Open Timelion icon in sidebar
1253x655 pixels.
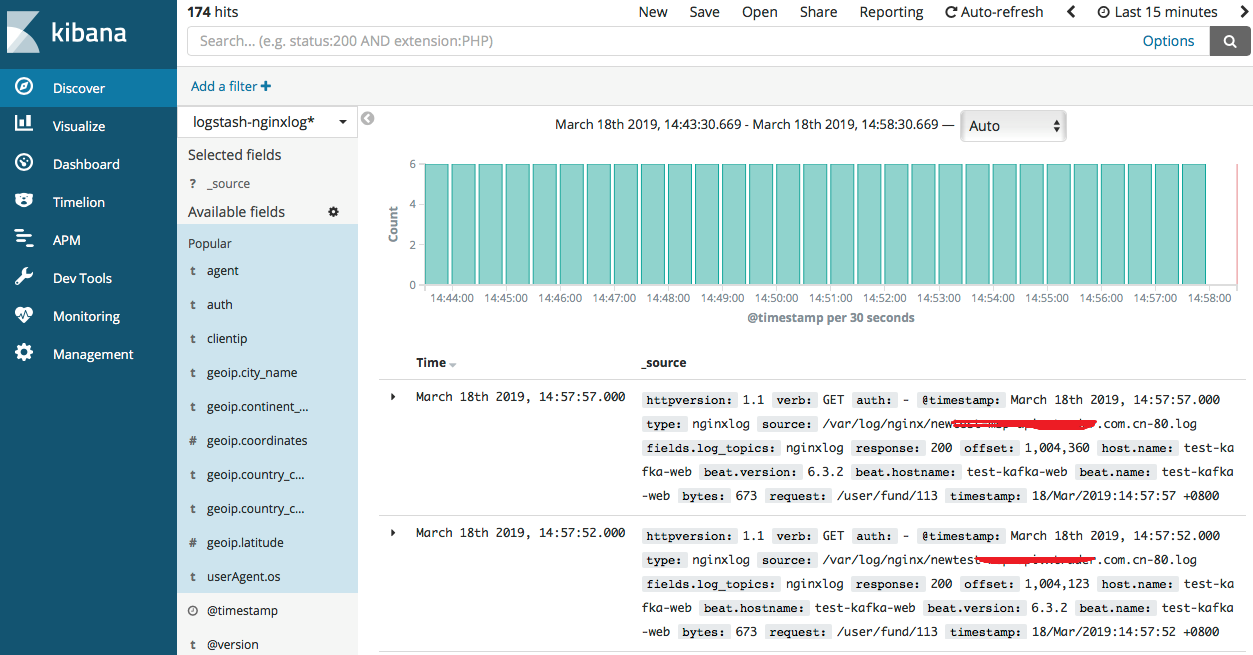coord(24,201)
